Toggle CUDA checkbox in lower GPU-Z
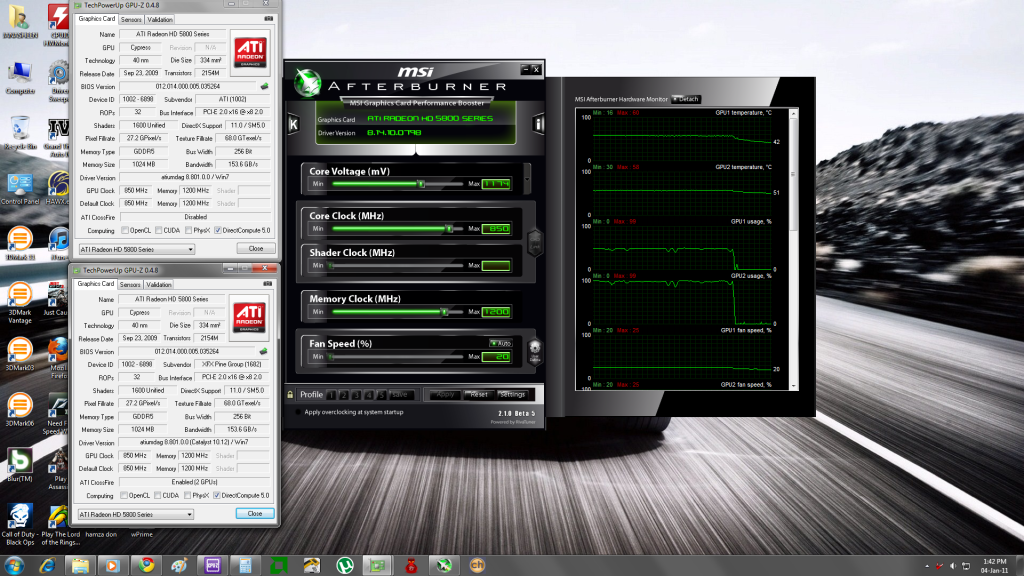Image resolution: width=1024 pixels, height=576 pixels. (x=157, y=496)
